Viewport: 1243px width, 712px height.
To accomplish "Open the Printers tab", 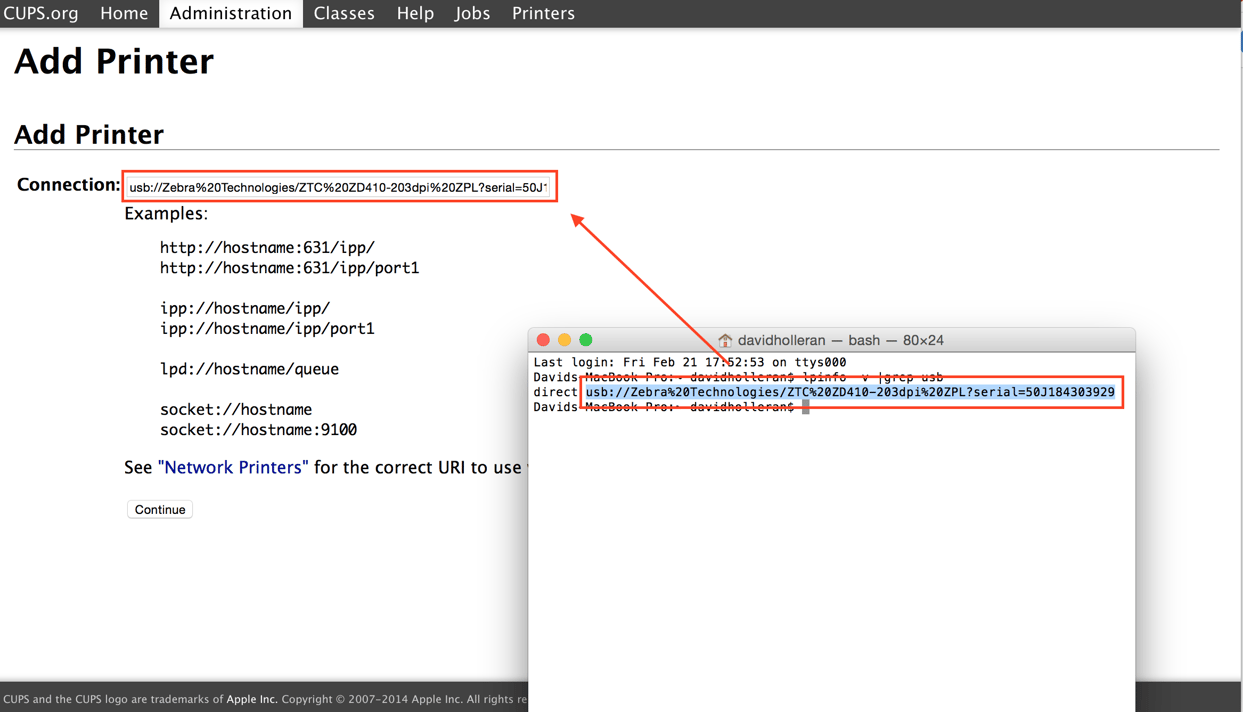I will click(x=543, y=14).
